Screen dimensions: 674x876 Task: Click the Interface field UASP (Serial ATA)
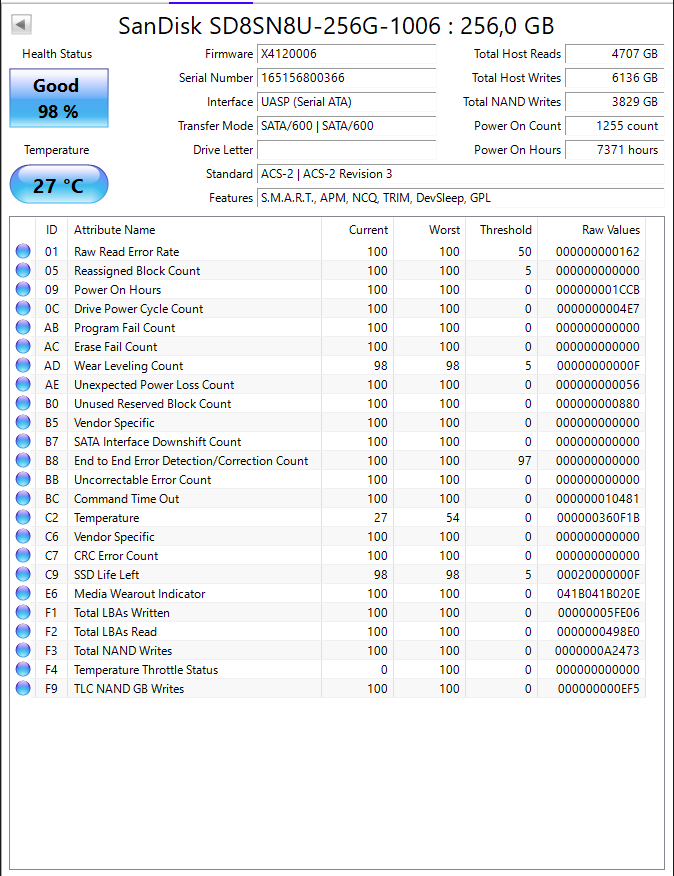(347, 102)
